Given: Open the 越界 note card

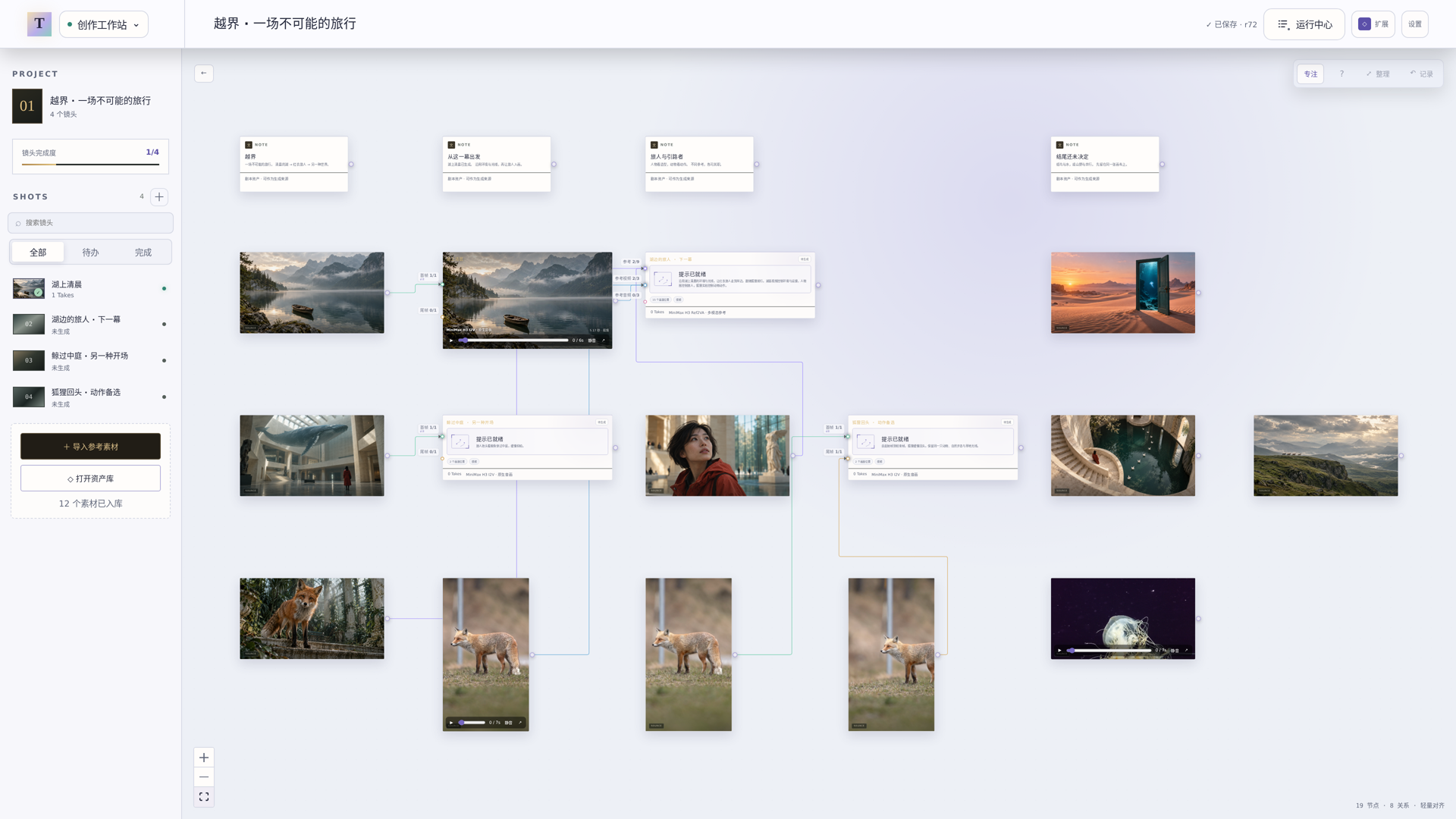Looking at the screenshot, I should [x=294, y=164].
